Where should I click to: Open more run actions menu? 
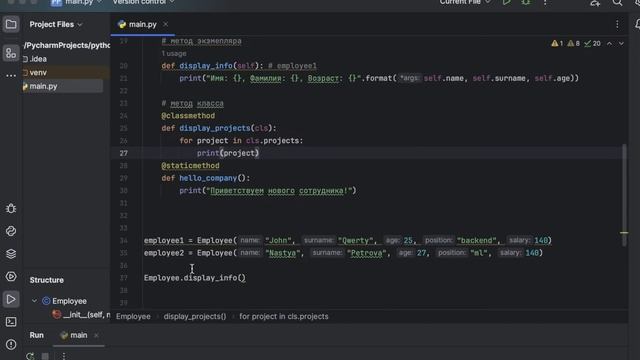[545, 2]
